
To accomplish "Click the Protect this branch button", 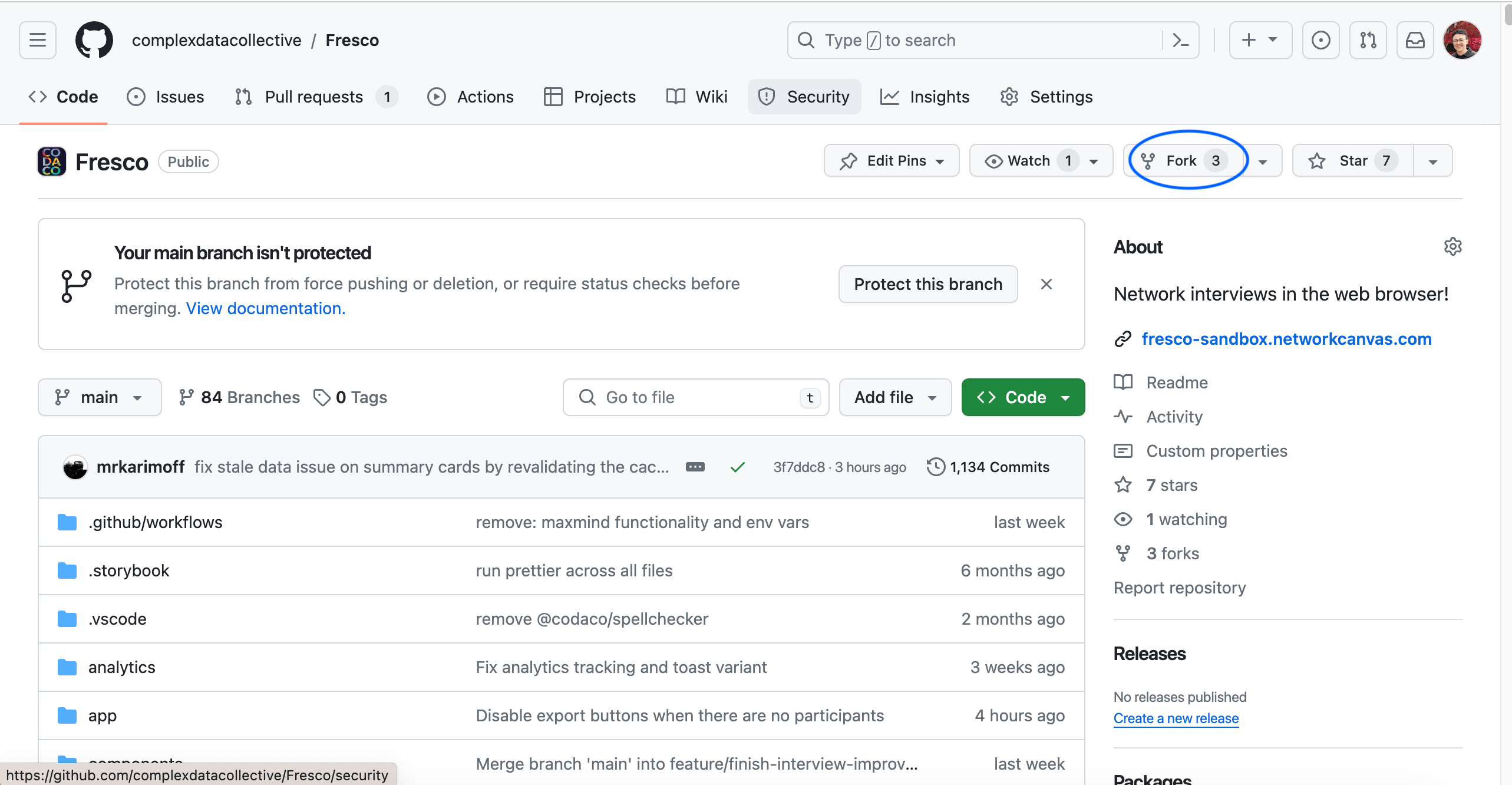I will coord(927,284).
